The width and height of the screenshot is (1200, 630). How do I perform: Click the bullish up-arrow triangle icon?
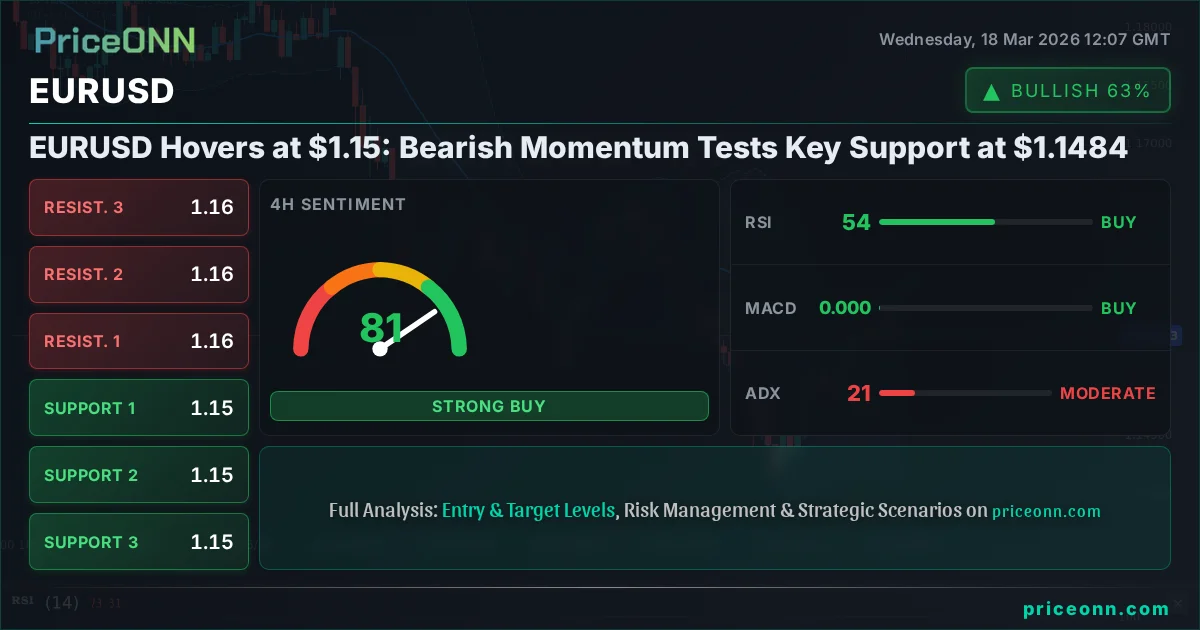992,92
